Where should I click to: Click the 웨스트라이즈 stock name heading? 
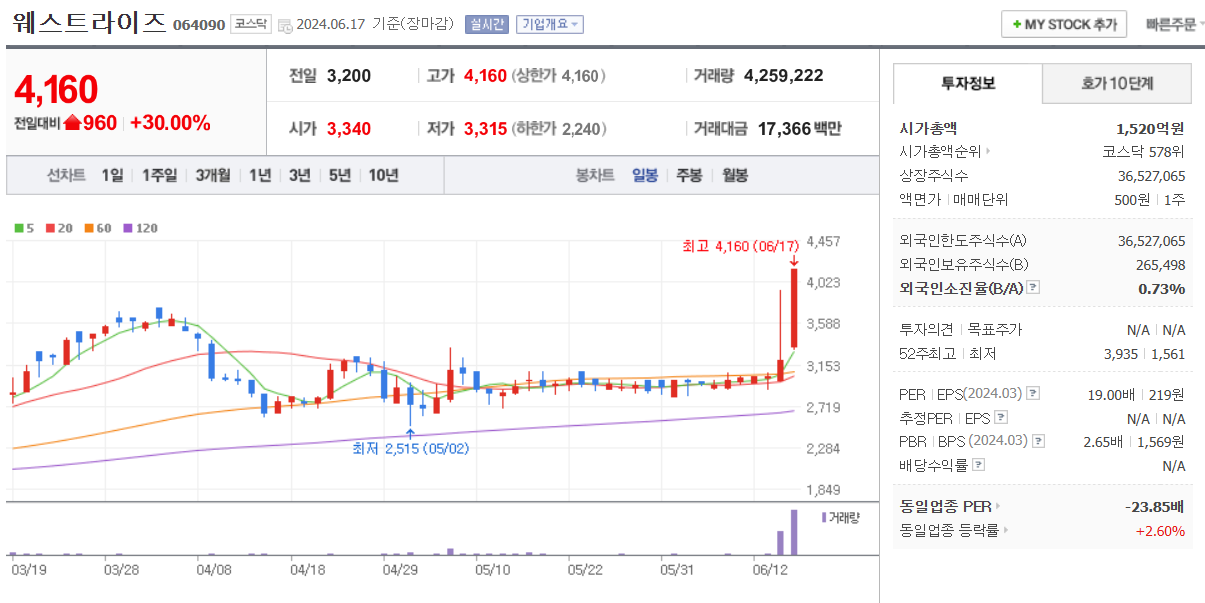point(90,24)
